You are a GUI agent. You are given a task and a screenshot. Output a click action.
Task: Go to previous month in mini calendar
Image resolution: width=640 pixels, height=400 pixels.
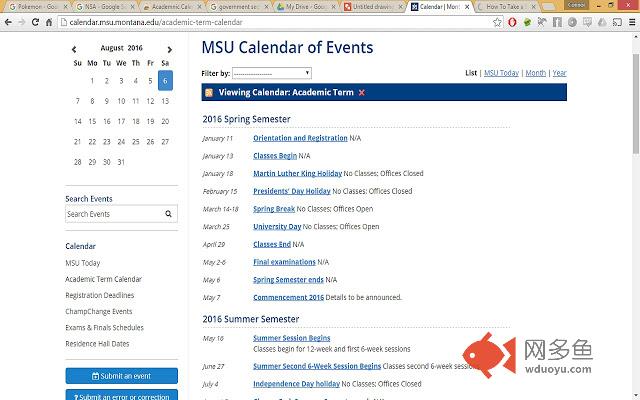[74, 49]
